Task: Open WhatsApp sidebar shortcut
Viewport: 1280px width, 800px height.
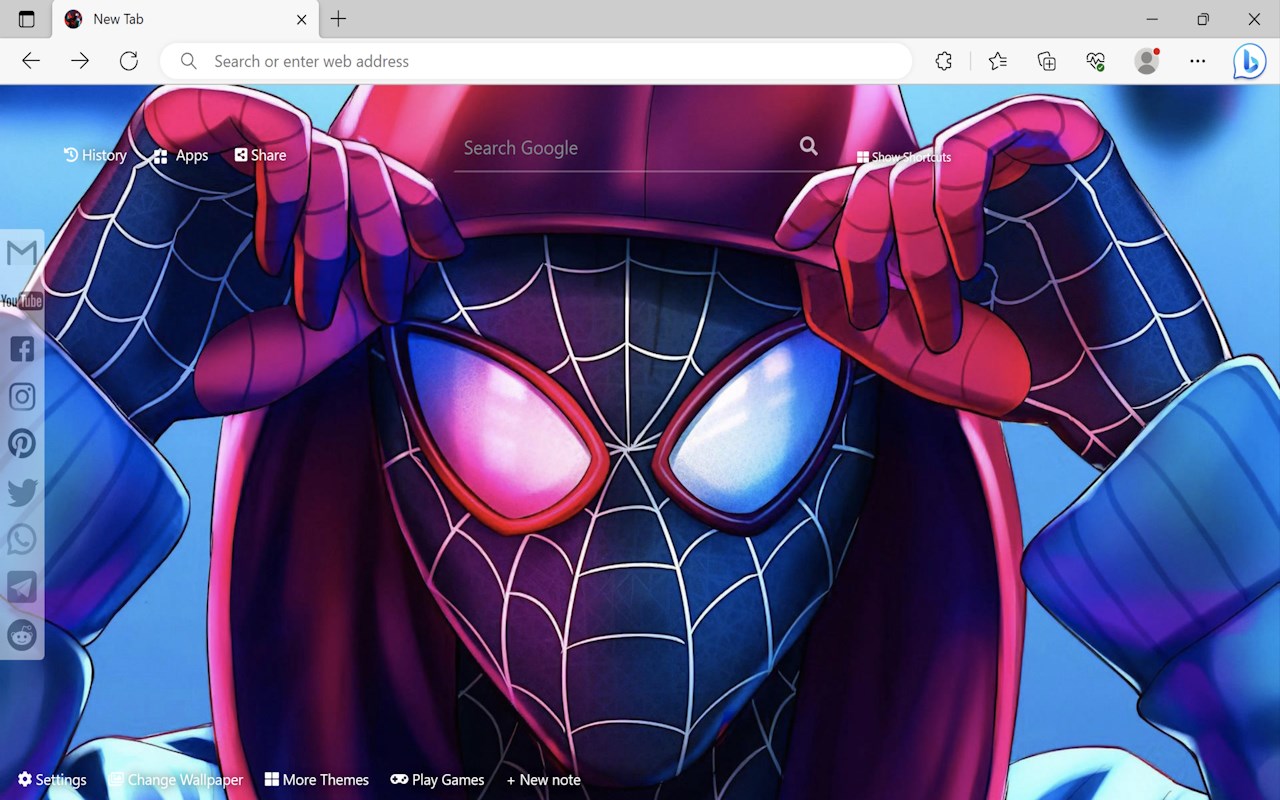Action: point(22,539)
